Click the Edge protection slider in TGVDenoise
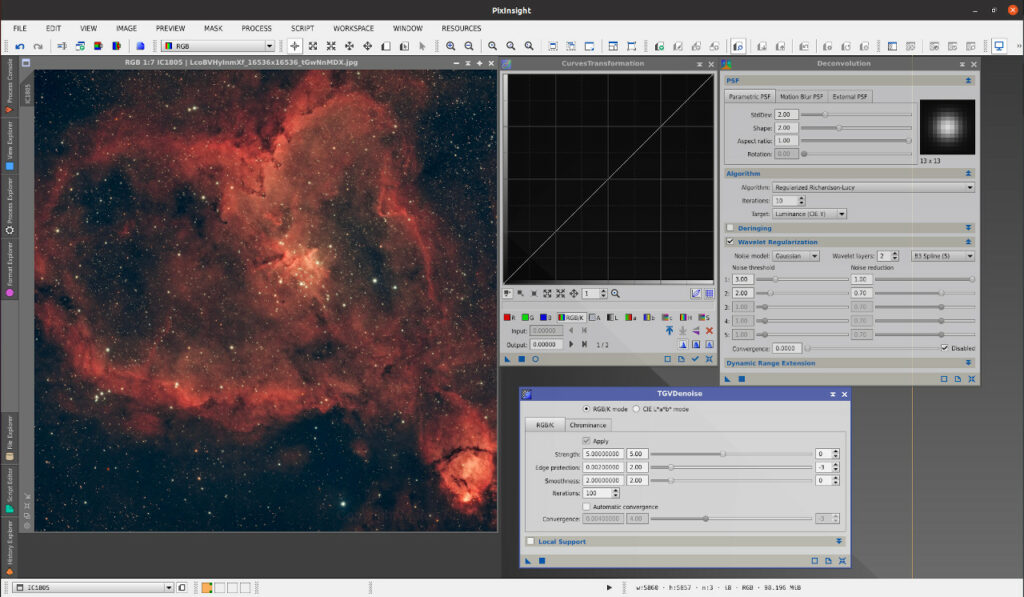This screenshot has width=1024, height=597. tap(671, 467)
